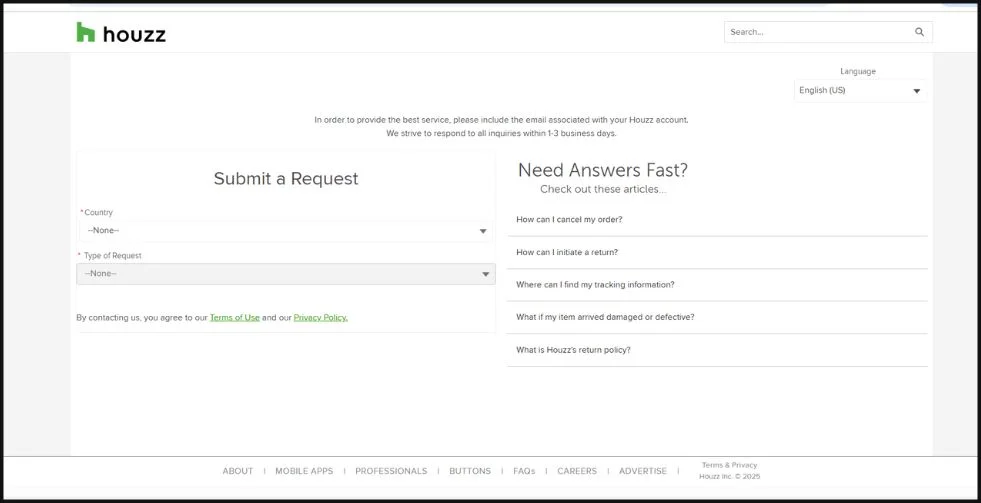Open 'What is Houzz's return policy?' article

(x=573, y=350)
